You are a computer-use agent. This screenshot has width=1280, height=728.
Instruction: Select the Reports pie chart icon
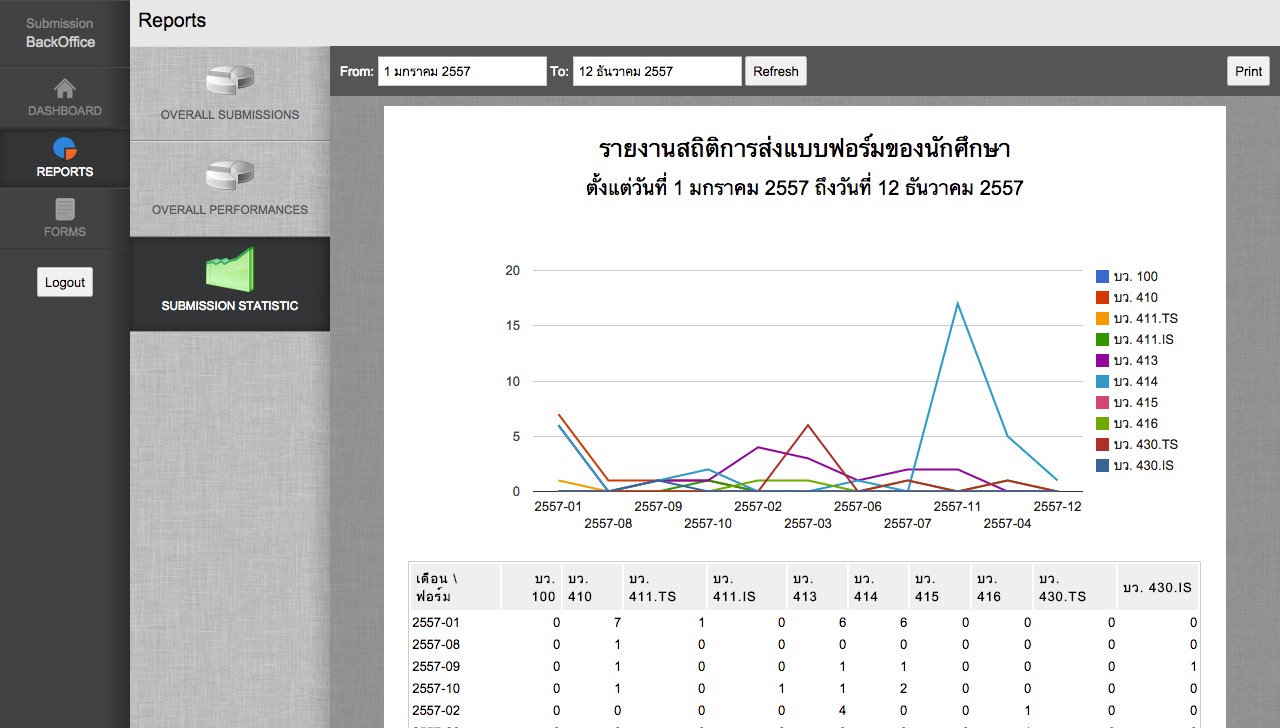point(64,149)
